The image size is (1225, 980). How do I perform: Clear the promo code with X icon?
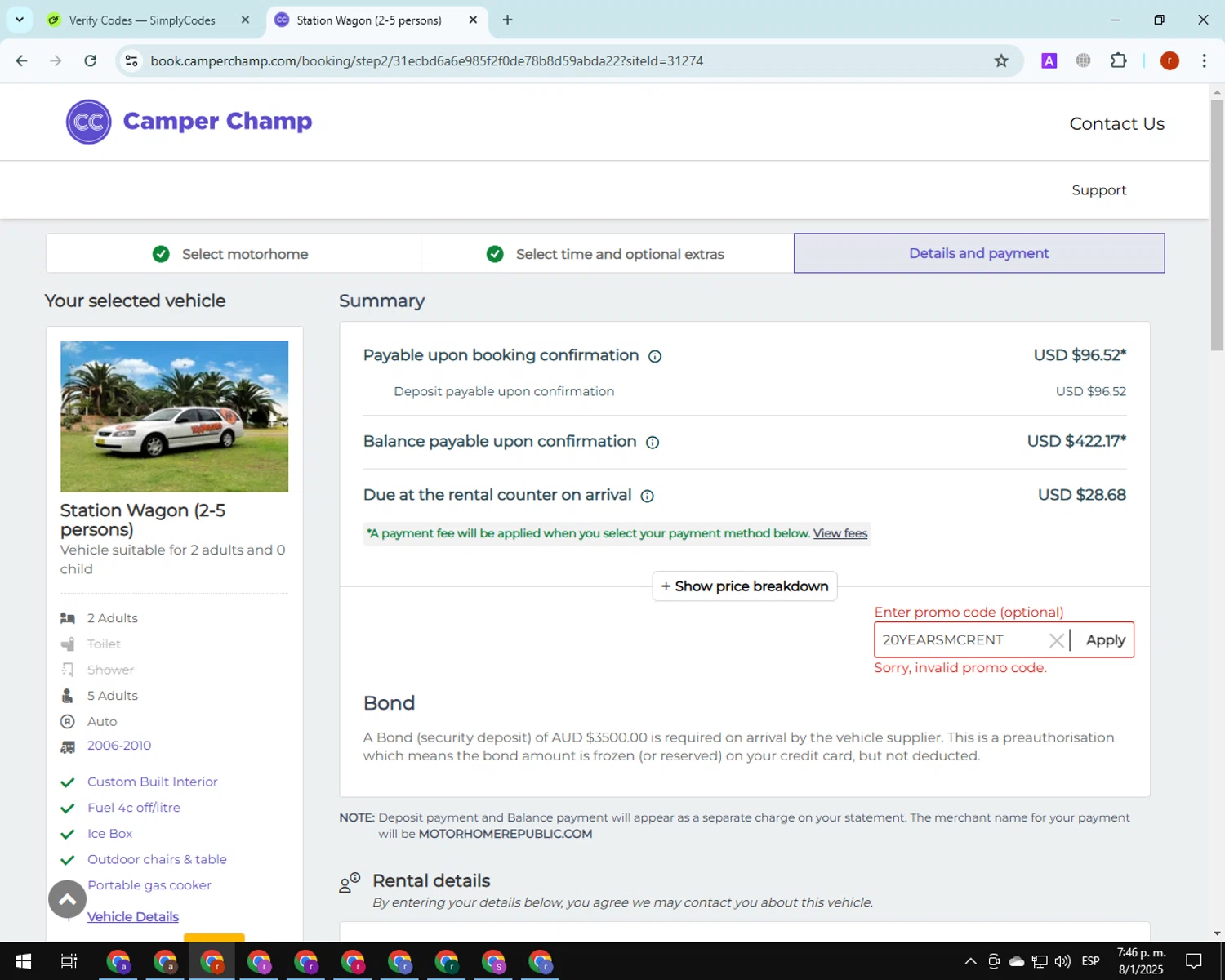(1056, 640)
